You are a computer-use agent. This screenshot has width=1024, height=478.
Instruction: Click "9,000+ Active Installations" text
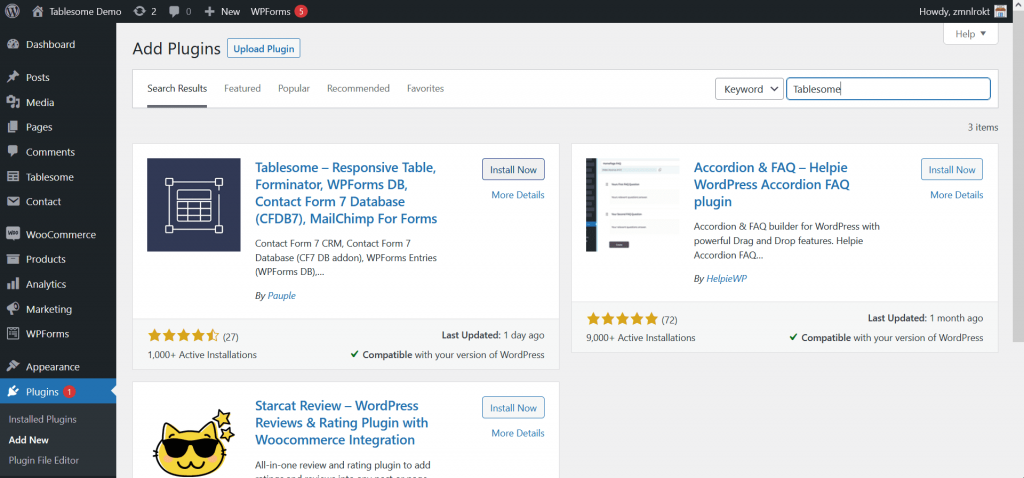641,338
